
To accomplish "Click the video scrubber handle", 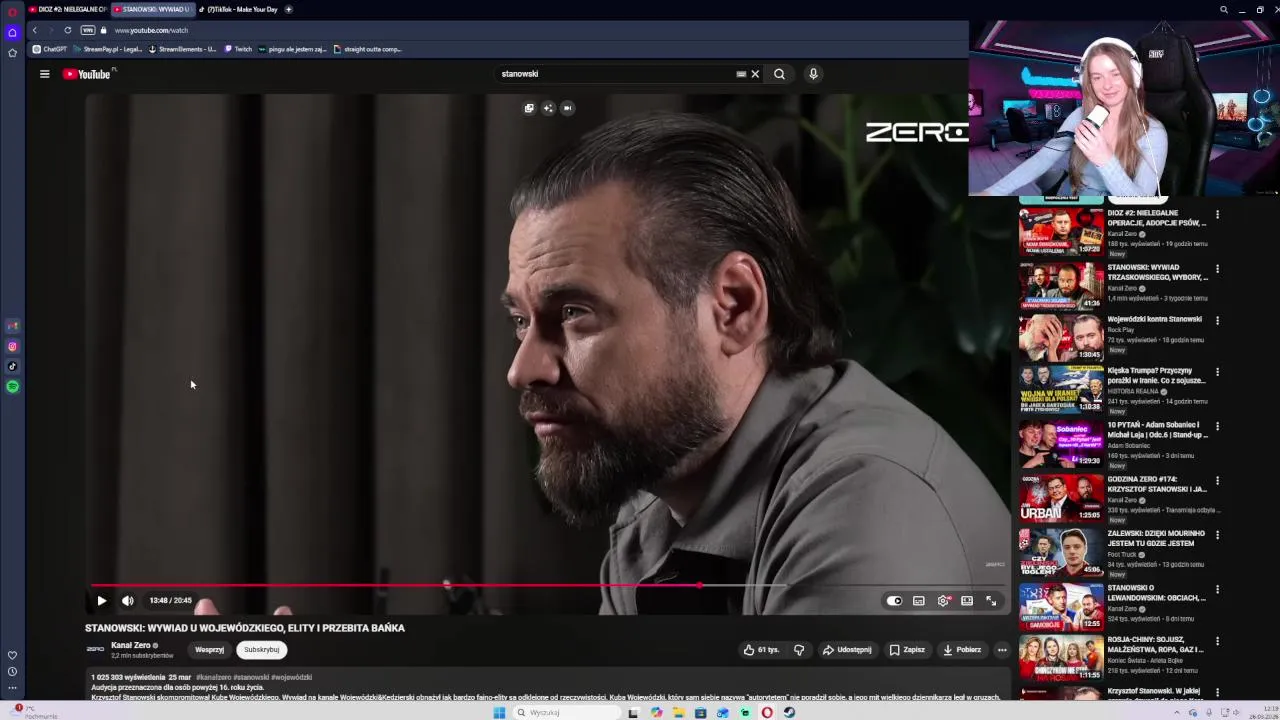I will click(700, 586).
